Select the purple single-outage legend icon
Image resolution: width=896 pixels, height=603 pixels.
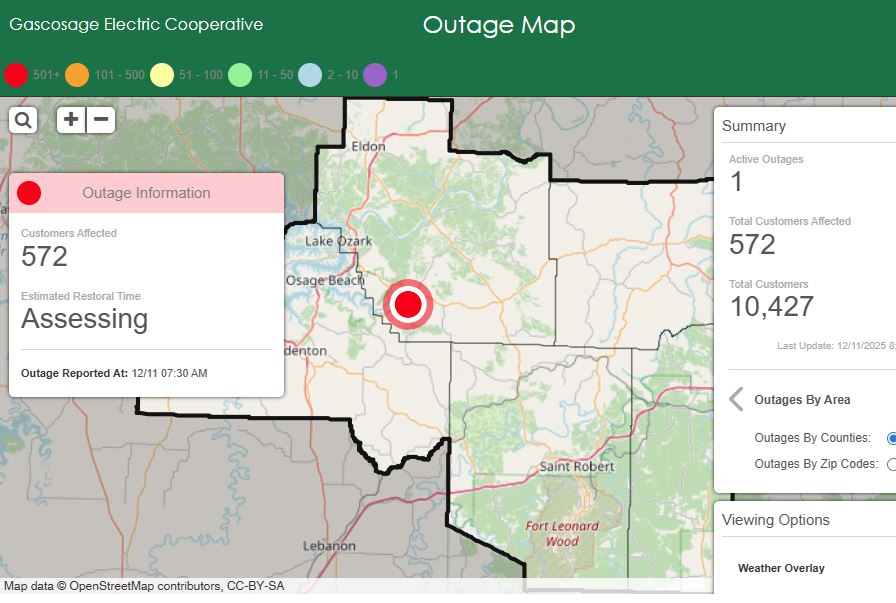tap(375, 74)
